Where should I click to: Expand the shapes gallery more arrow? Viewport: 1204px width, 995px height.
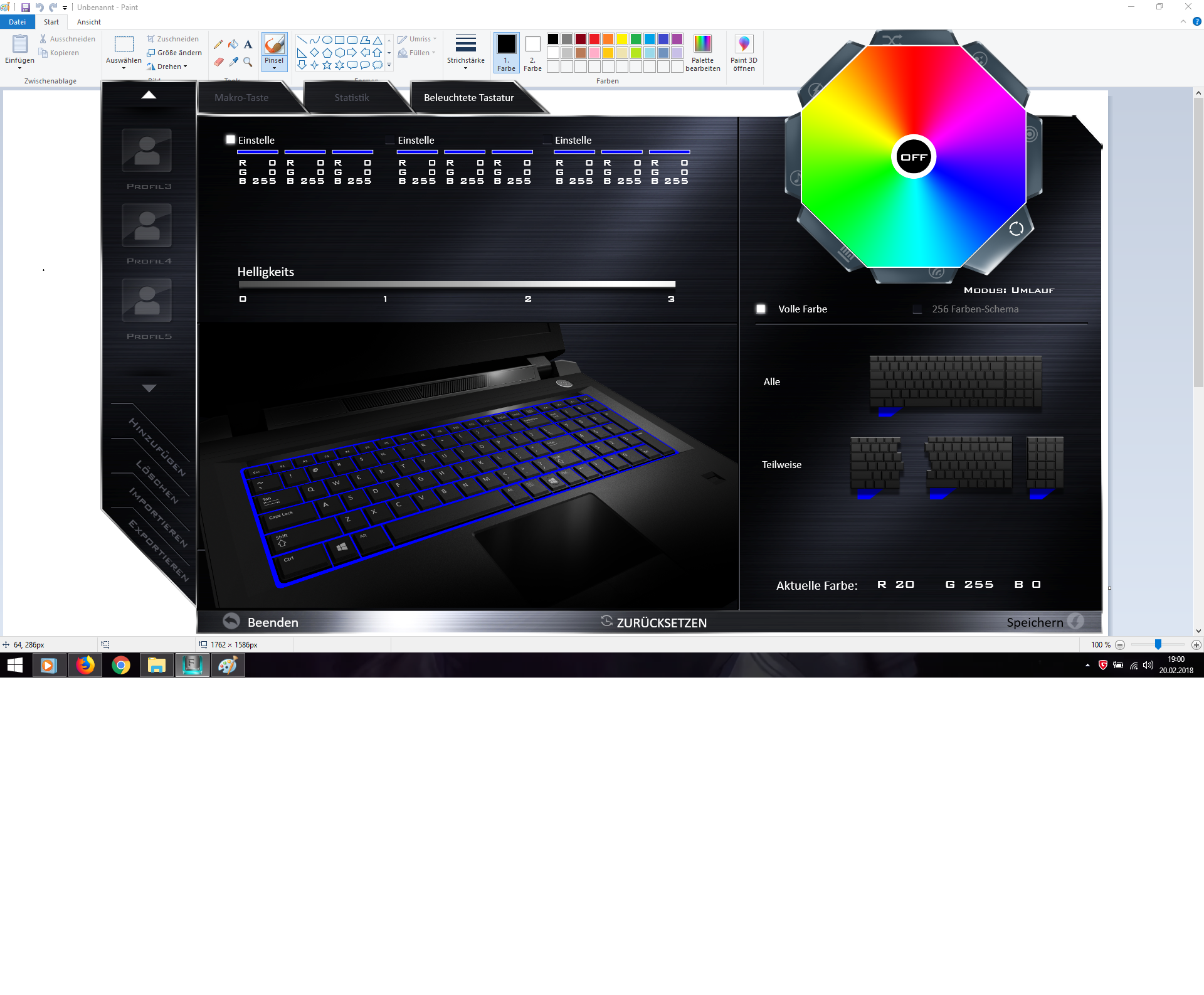(389, 65)
